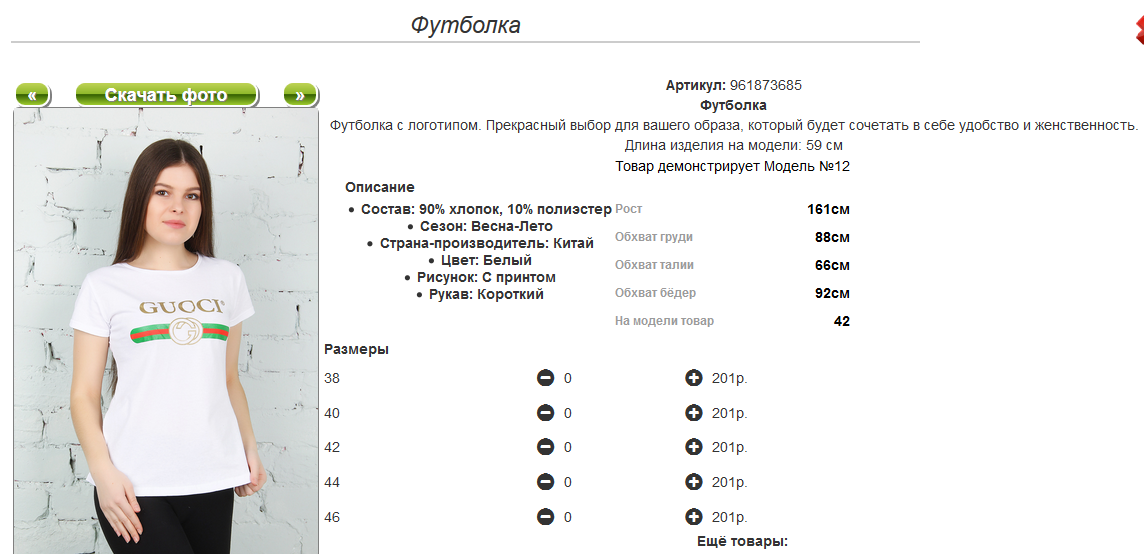
Task: Show next photo with » button
Action: pos(299,96)
